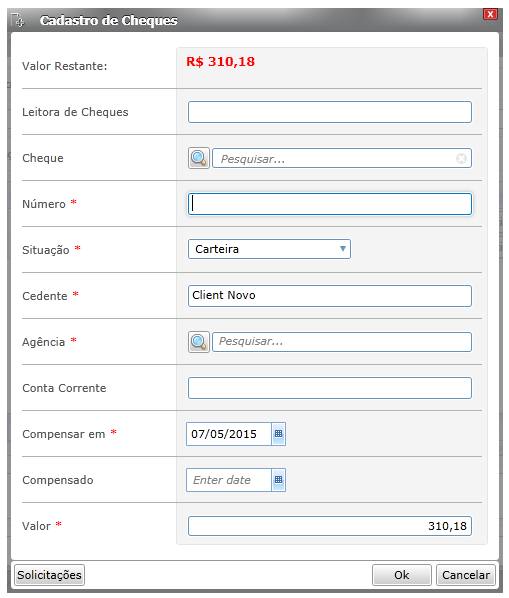Click the Cheque Pesquisar search field
This screenshot has width=509, height=598.
(342, 158)
